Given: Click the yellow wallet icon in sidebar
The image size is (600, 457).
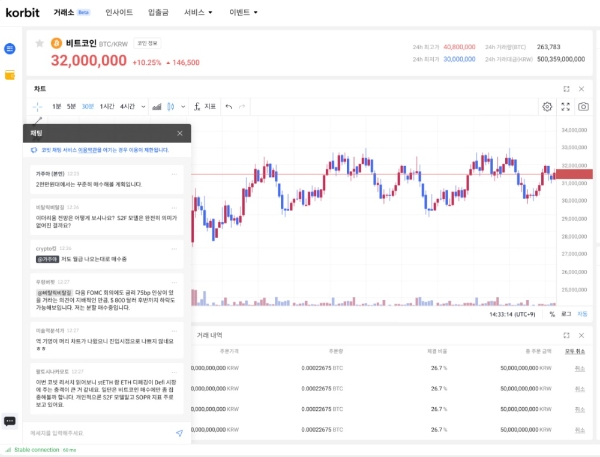Looking at the screenshot, I should tap(10, 75).
